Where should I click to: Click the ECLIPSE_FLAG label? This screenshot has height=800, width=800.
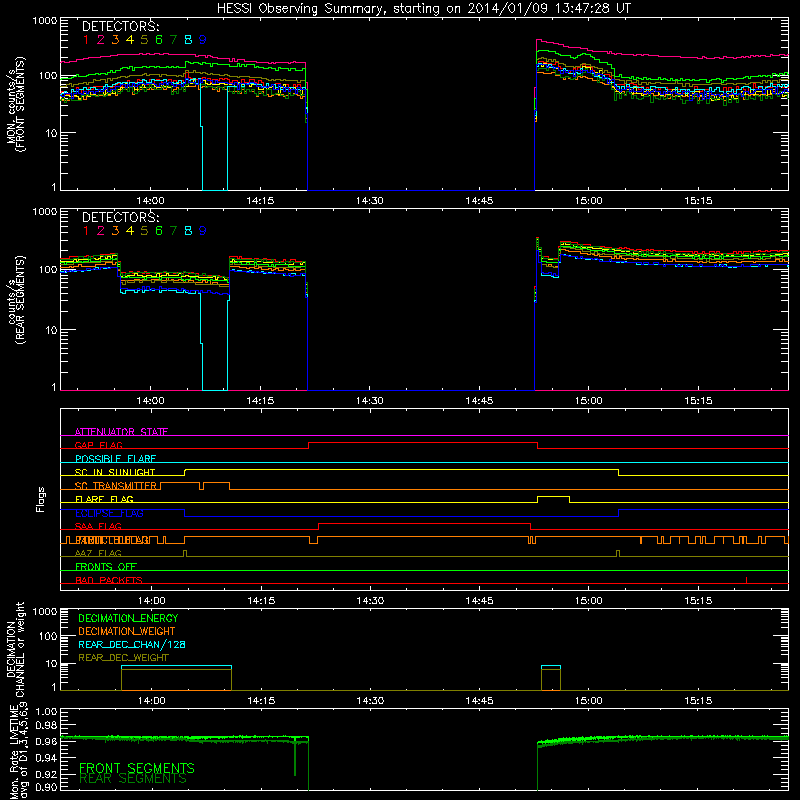pos(109,513)
